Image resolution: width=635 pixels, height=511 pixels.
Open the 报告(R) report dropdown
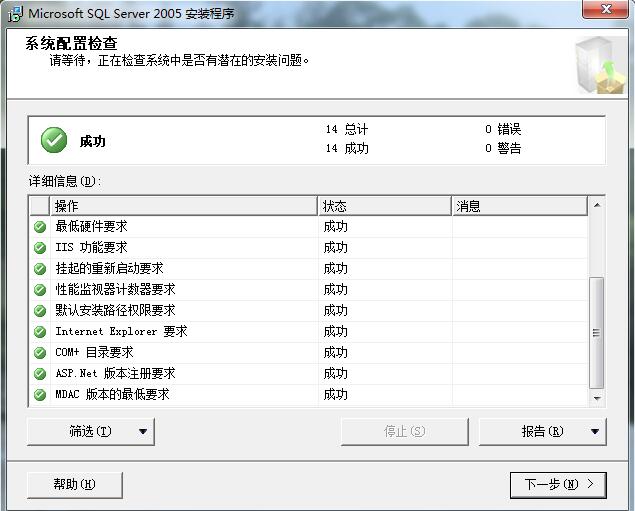coord(542,432)
